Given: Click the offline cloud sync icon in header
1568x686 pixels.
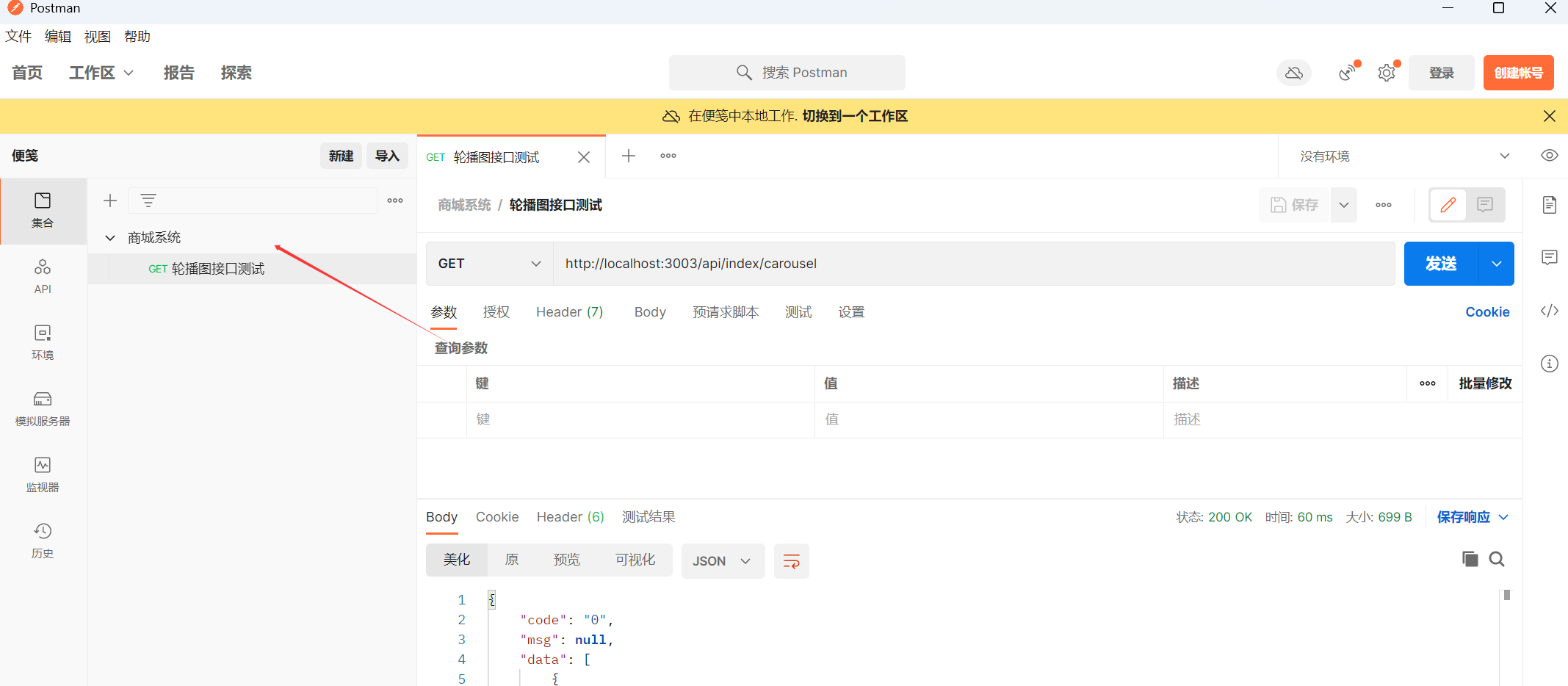Looking at the screenshot, I should (1294, 73).
